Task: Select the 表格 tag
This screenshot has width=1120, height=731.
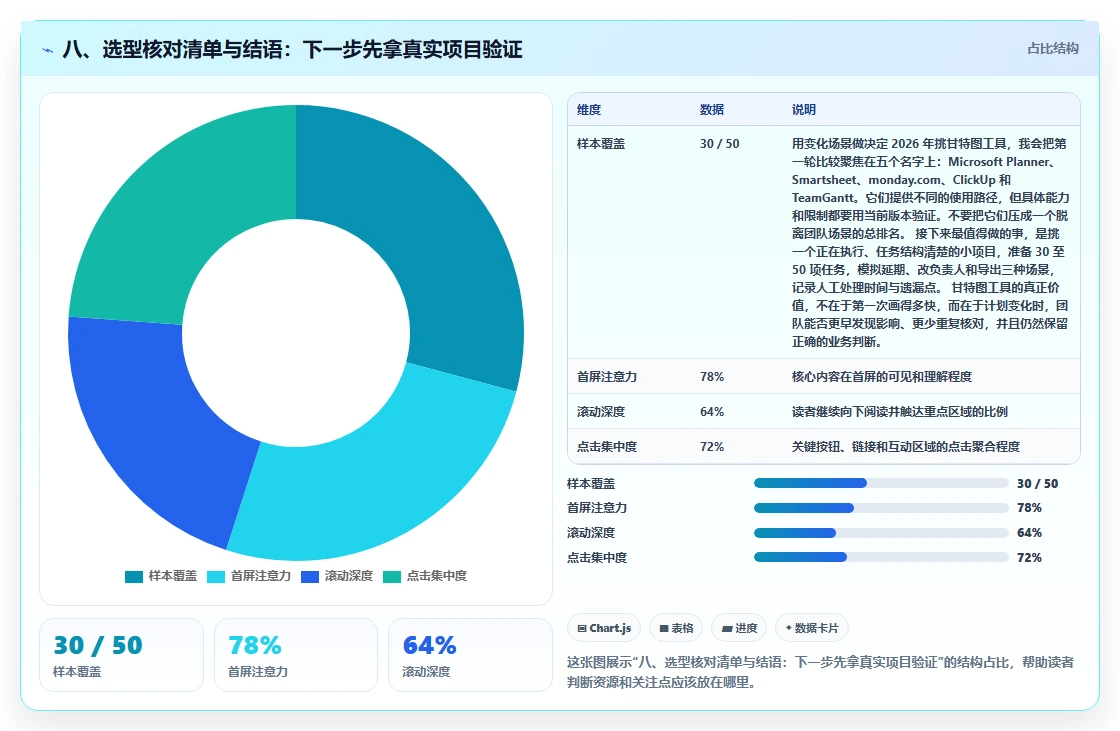Action: [x=676, y=628]
